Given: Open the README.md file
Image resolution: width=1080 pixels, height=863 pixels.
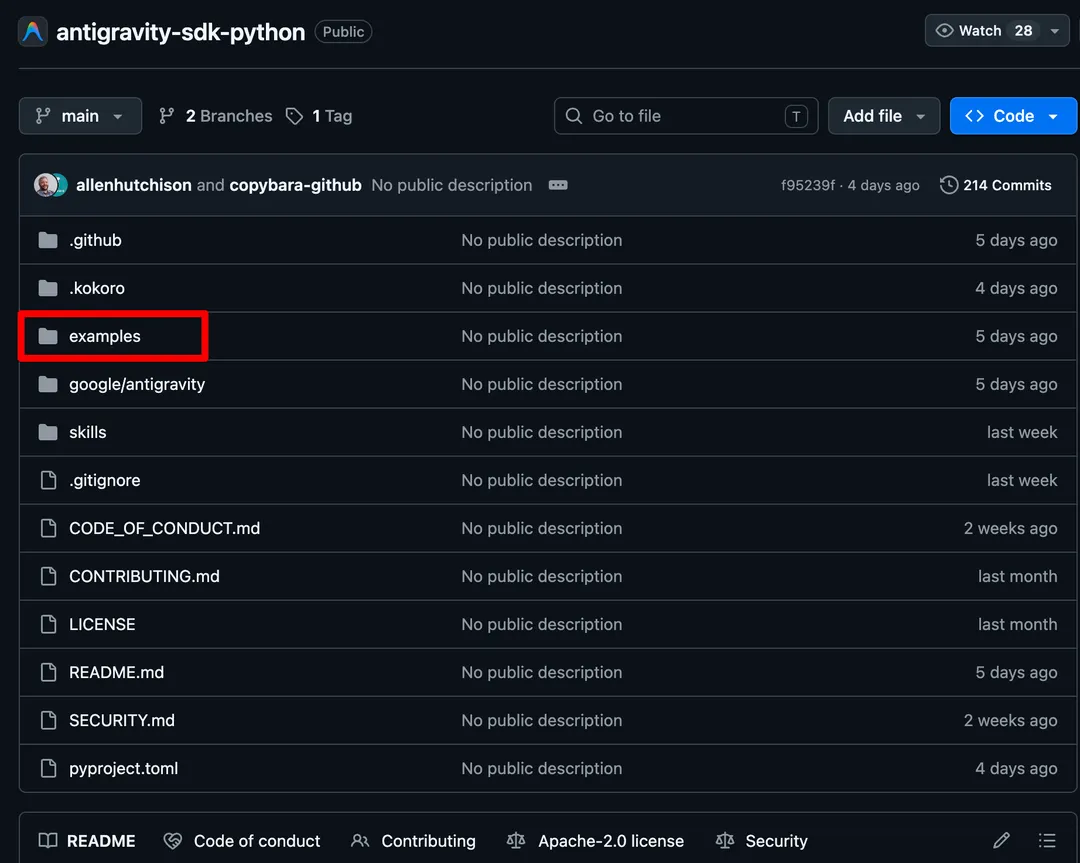Looking at the screenshot, I should click(x=116, y=672).
